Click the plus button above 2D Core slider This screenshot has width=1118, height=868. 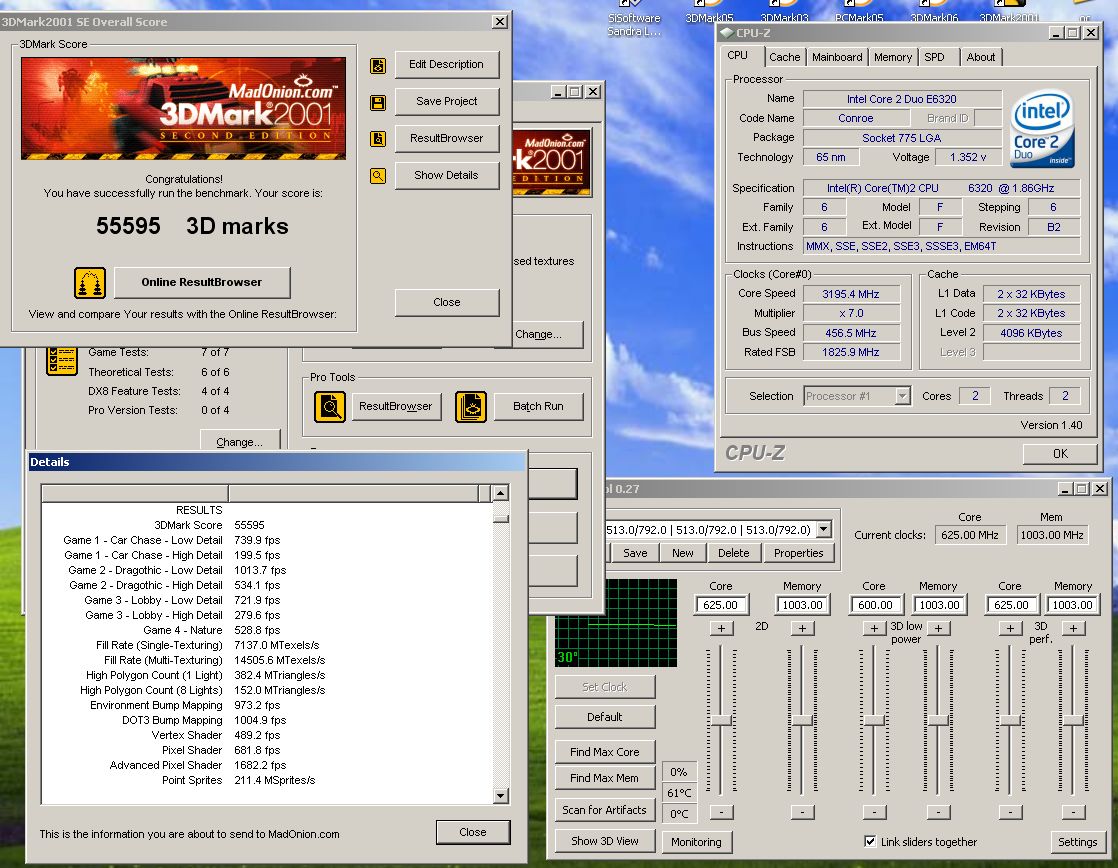[x=722, y=628]
